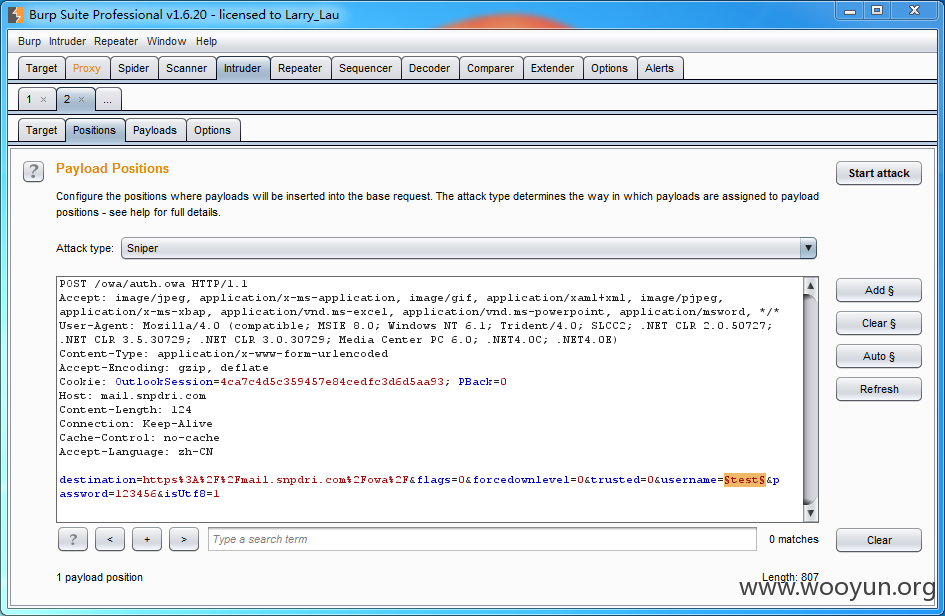Select the Positions sub-tab
Screen dimensions: 945x616
[95, 130]
